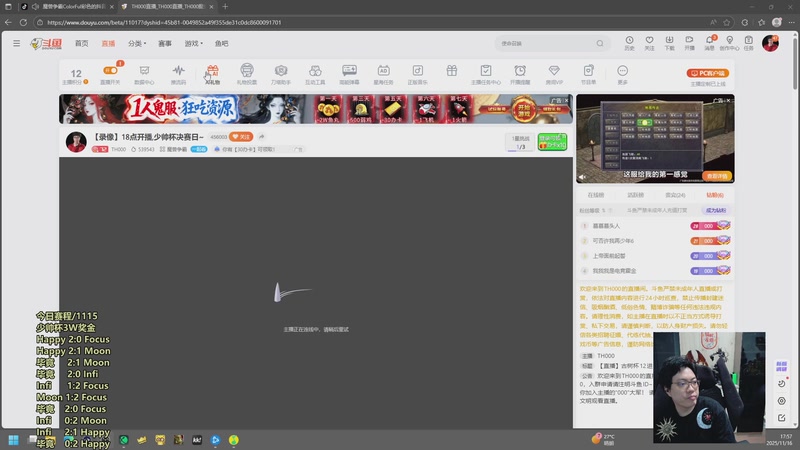The image size is (800, 450).
Task: Open the user avatar profile menu
Action: click(x=770, y=43)
